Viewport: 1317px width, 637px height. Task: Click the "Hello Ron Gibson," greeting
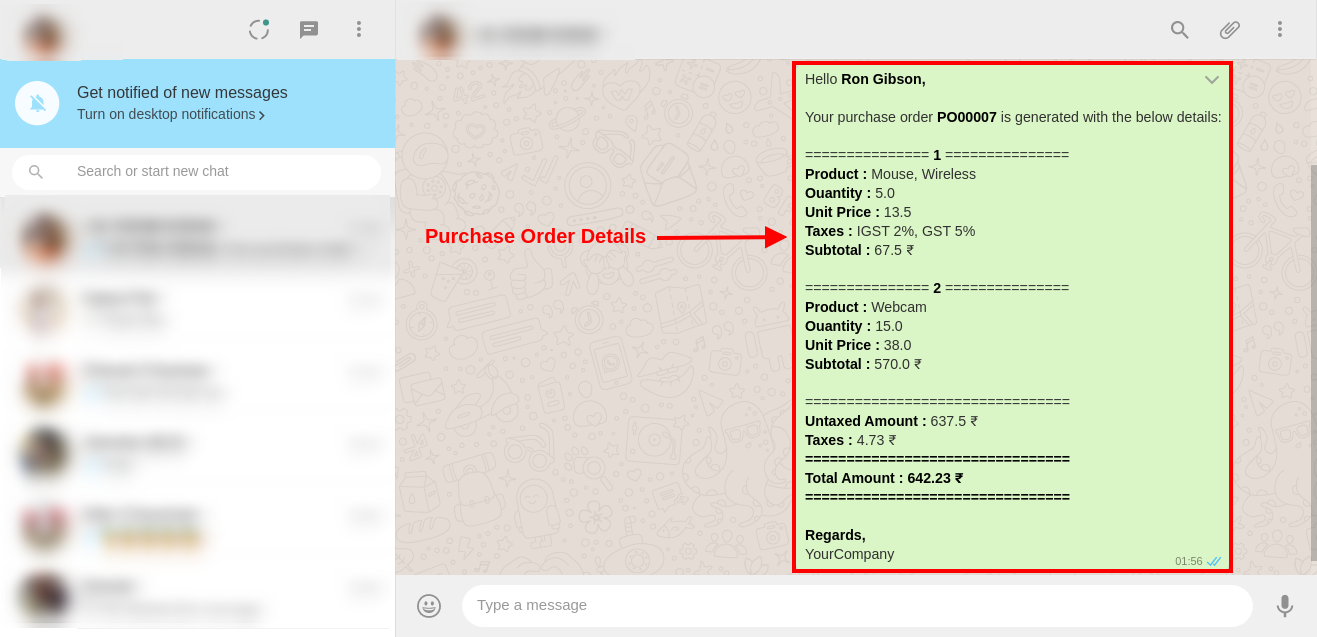[x=865, y=79]
